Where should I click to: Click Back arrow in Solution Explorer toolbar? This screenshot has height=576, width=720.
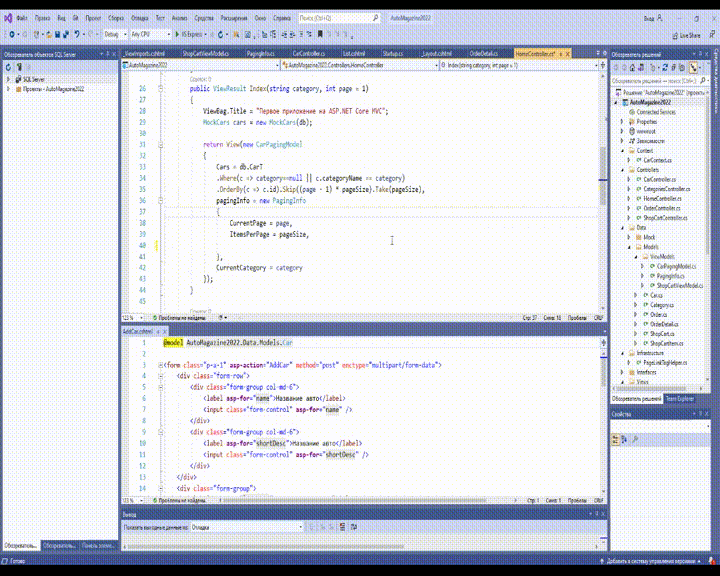(x=615, y=68)
